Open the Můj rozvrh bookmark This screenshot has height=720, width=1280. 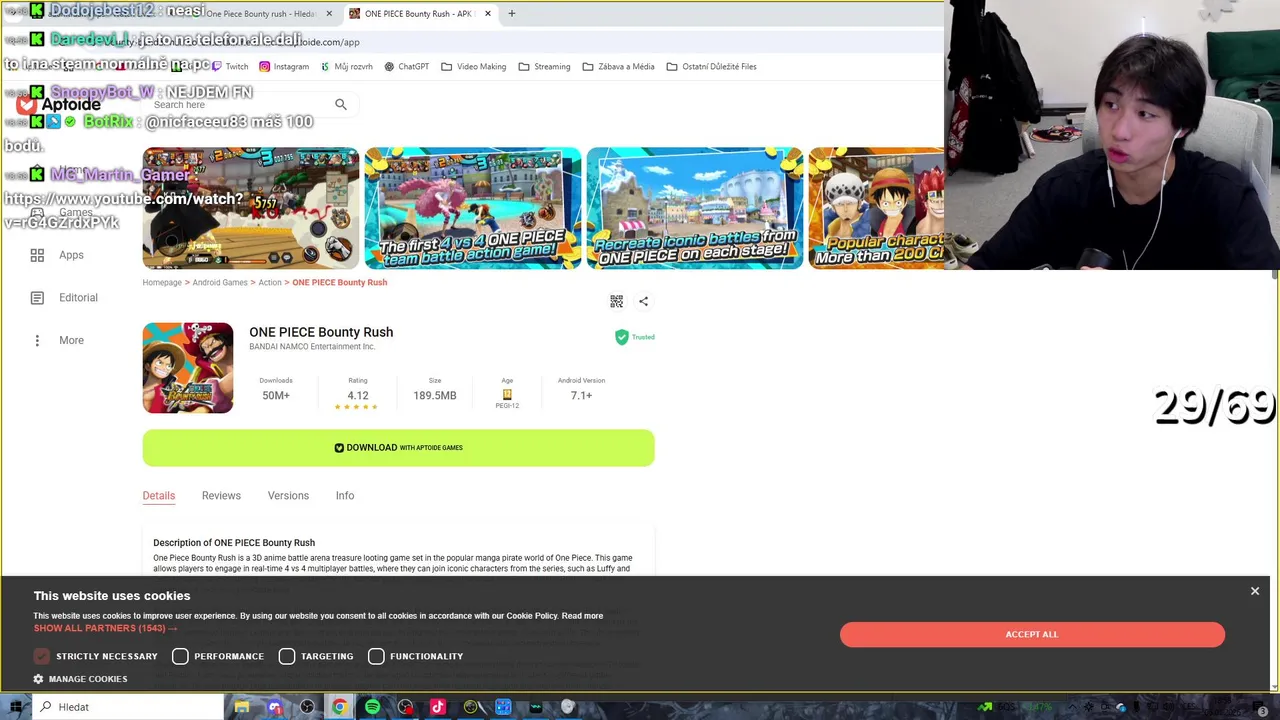pyautogui.click(x=346, y=66)
